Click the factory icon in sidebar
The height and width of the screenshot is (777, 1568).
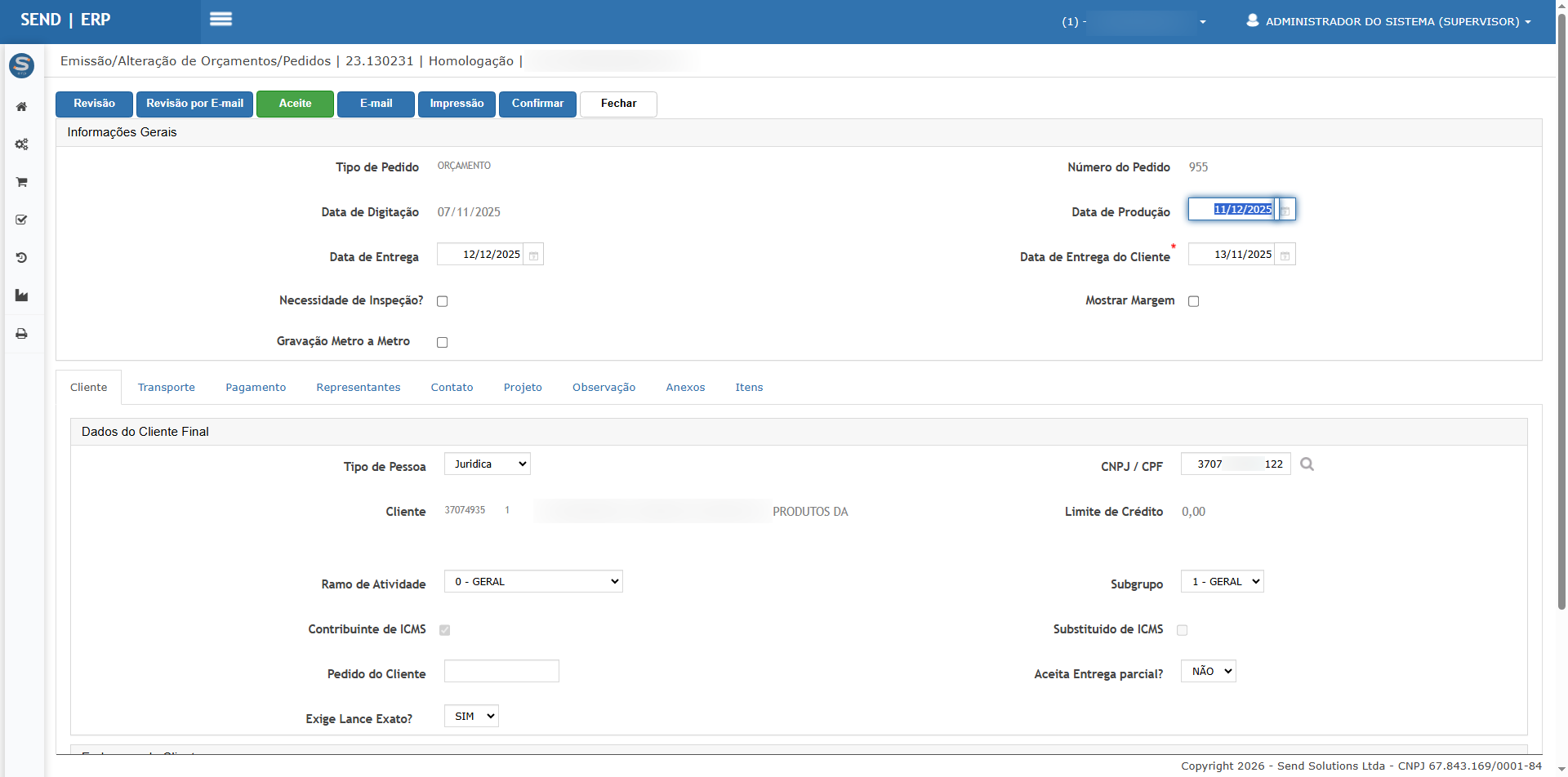coord(21,295)
